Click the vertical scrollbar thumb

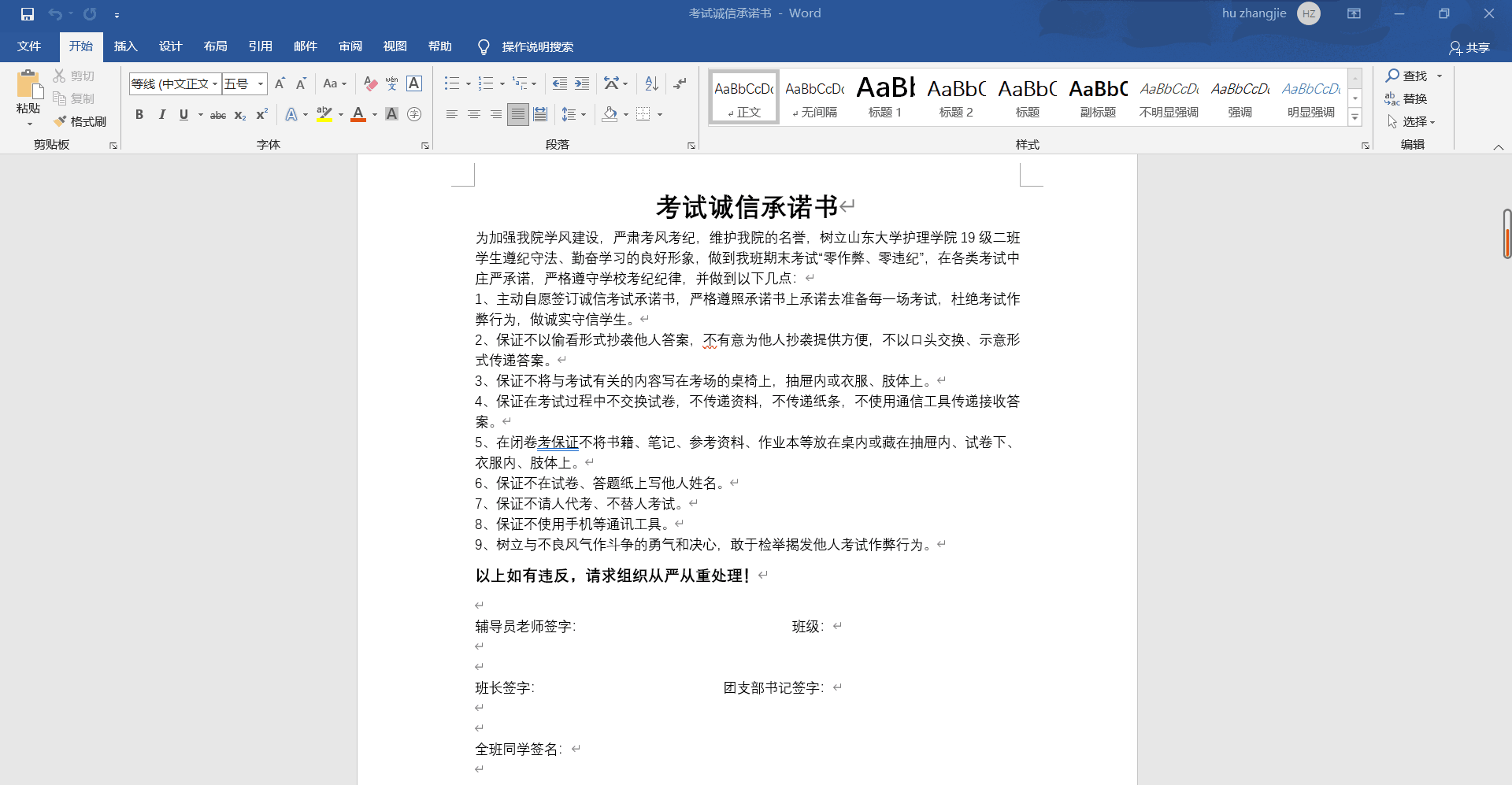[x=1506, y=234]
